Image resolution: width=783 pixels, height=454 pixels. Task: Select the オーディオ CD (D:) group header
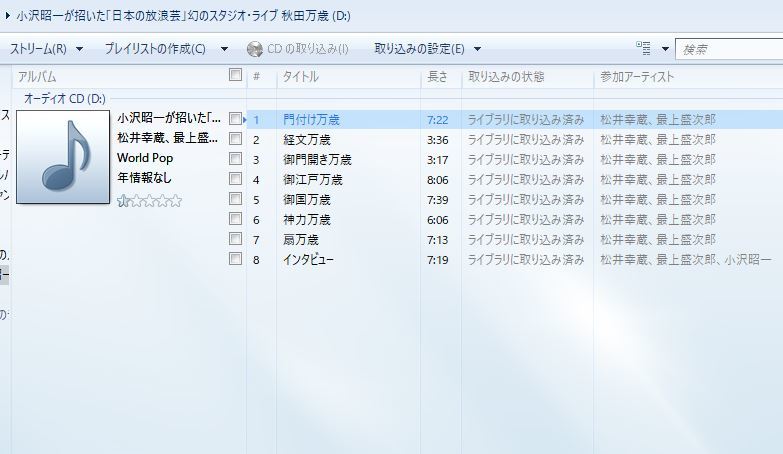(65, 99)
